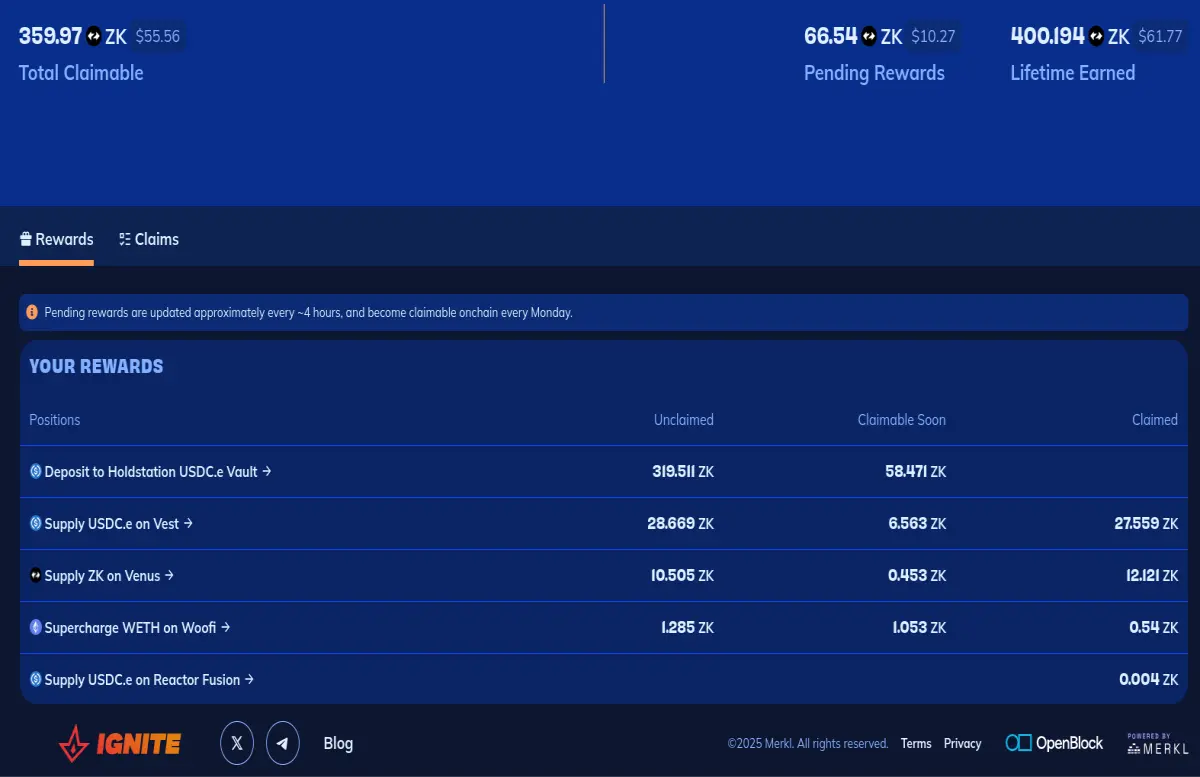This screenshot has height=777, width=1200.
Task: Click the YOUR REWARDS heading
Action: coord(96,367)
